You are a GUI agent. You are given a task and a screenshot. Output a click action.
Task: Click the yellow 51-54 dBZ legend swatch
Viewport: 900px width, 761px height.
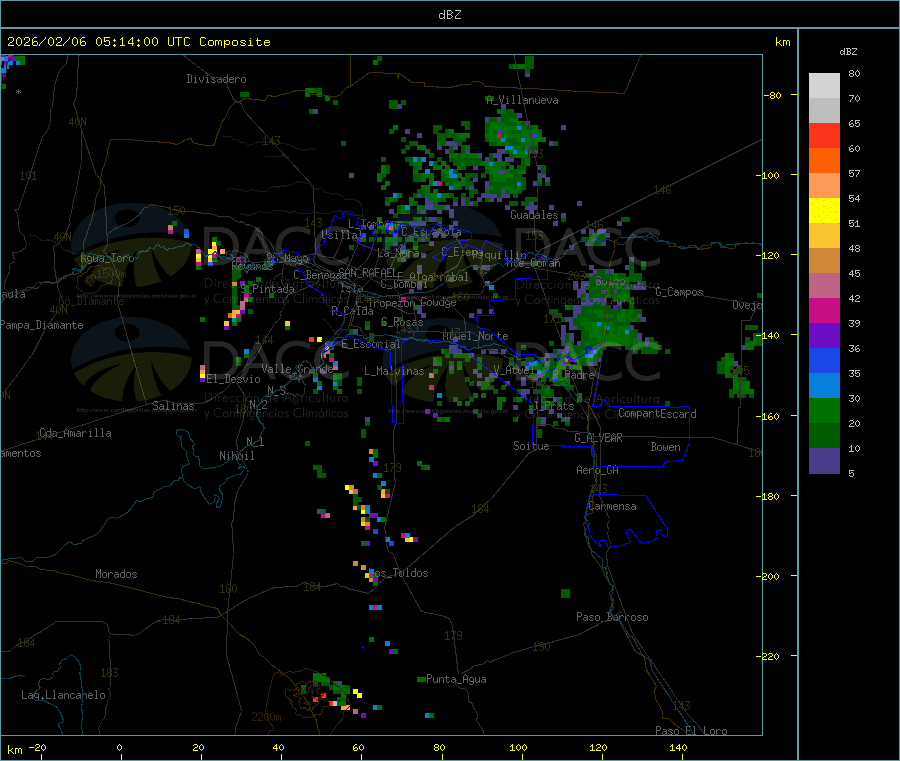[824, 211]
